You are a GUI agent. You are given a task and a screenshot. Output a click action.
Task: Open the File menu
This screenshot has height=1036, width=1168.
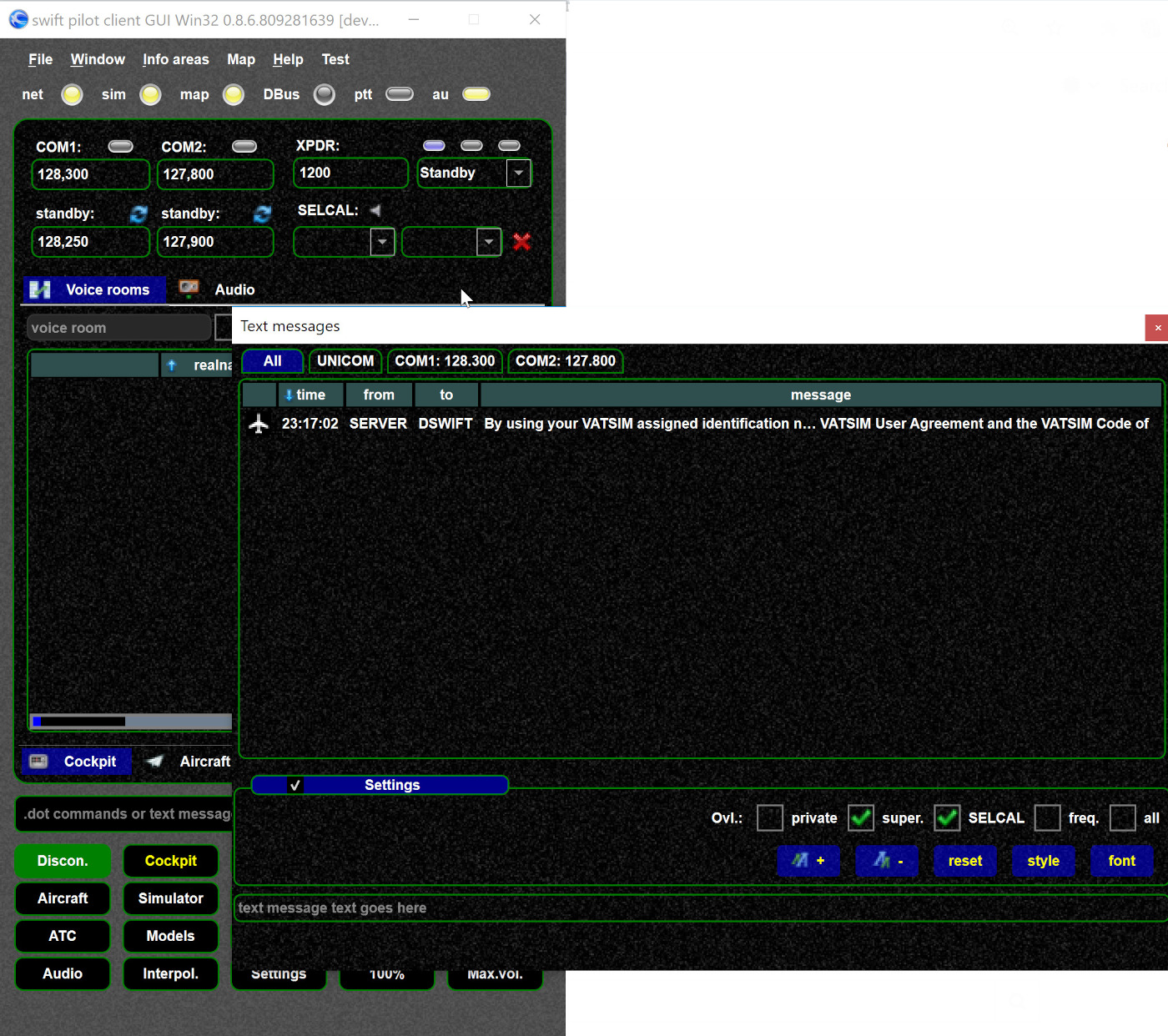pos(40,59)
